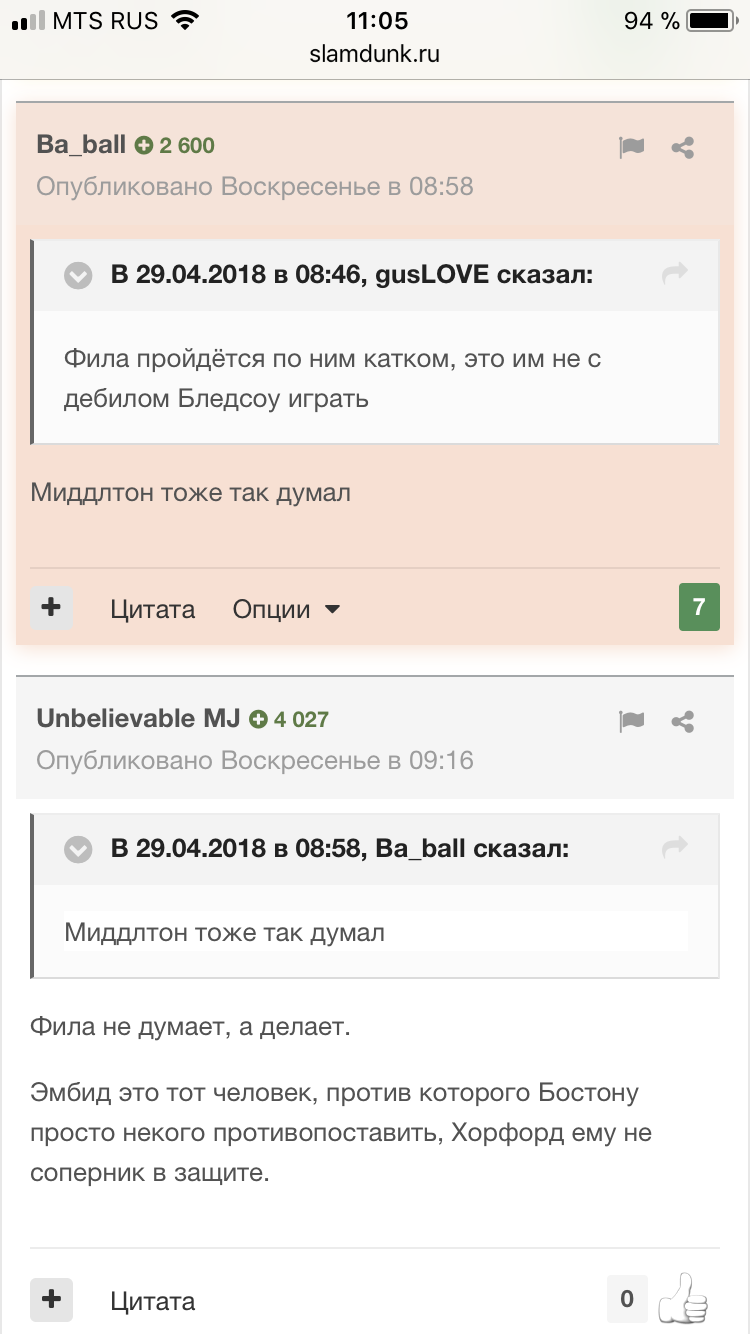Toggle multiquote plus on Unbelievable MJ's post

pyautogui.click(x=52, y=1299)
